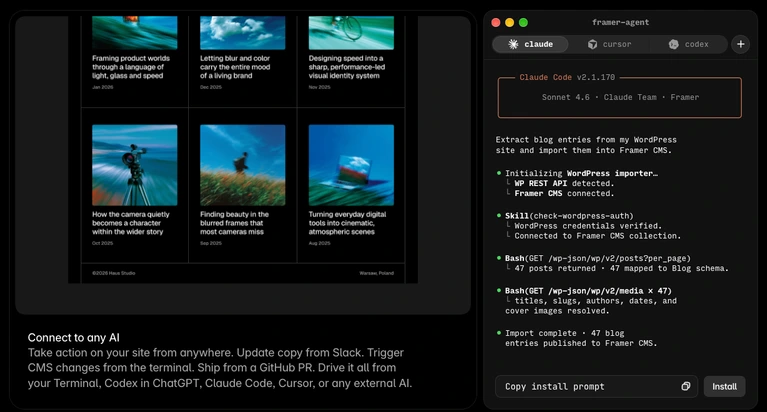Click the 'Dec 2025' date label
The width and height of the screenshot is (767, 412).
(x=211, y=87)
